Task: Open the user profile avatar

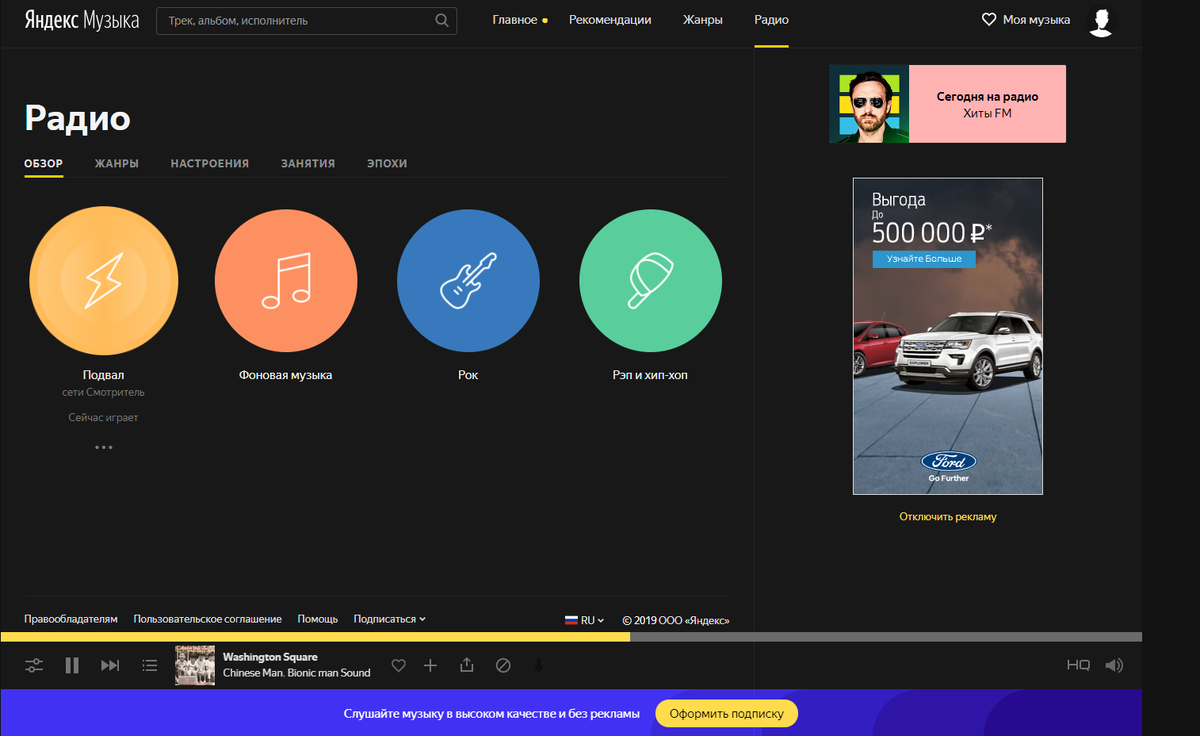Action: [1101, 20]
